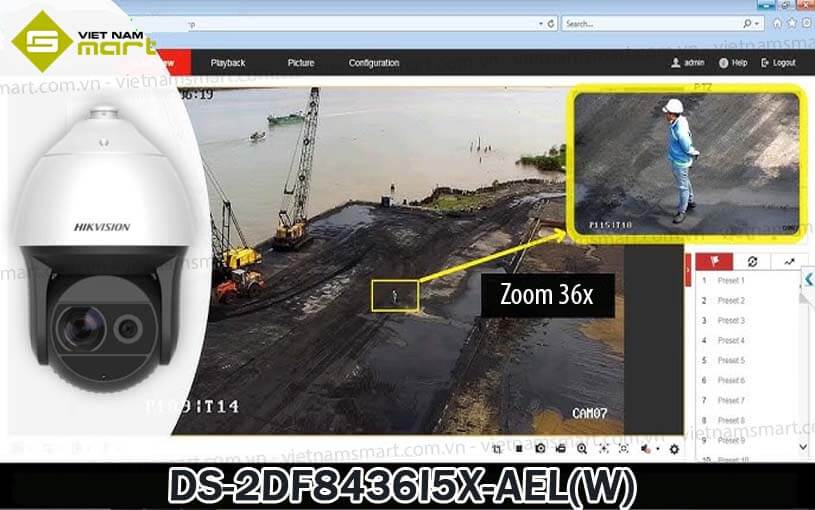Select the Patrol cycle tab in PTZ panel
This screenshot has width=815, height=510.
(x=752, y=261)
